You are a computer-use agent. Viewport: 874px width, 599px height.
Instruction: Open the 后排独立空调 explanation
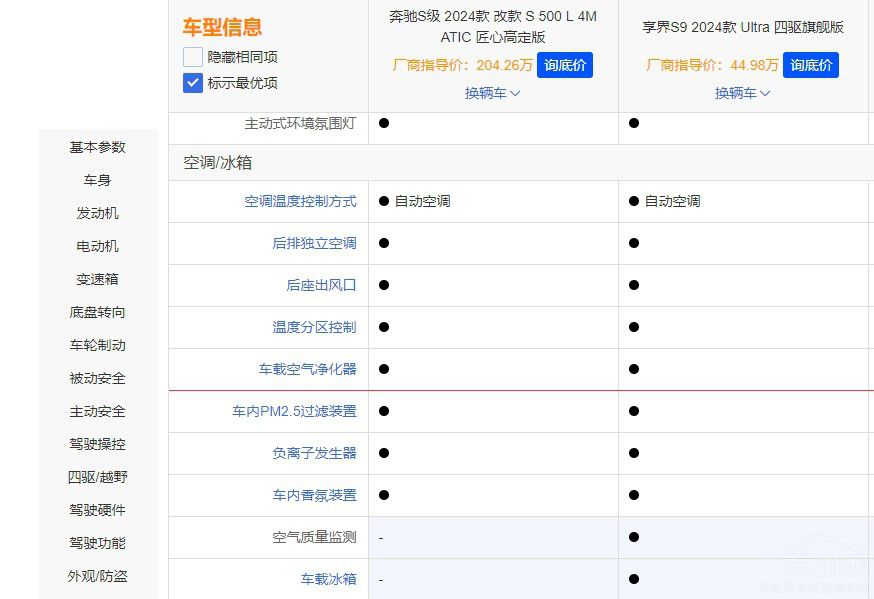pos(313,243)
